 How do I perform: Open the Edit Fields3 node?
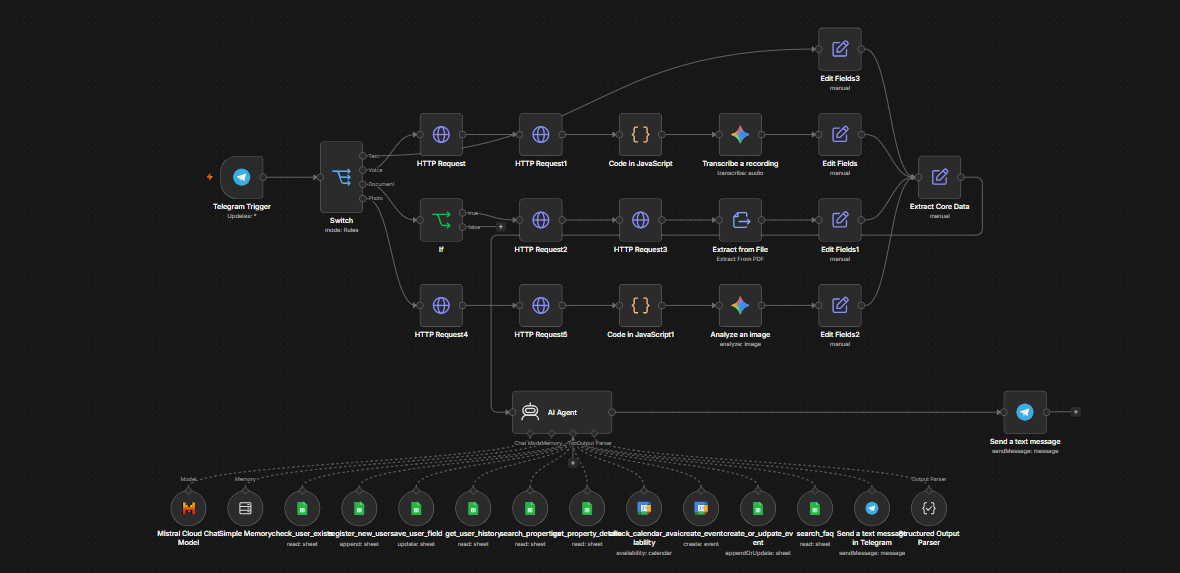[840, 49]
